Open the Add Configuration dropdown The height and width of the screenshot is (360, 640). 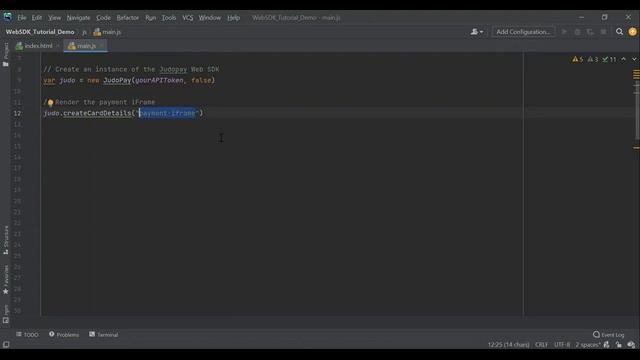pyautogui.click(x=523, y=32)
